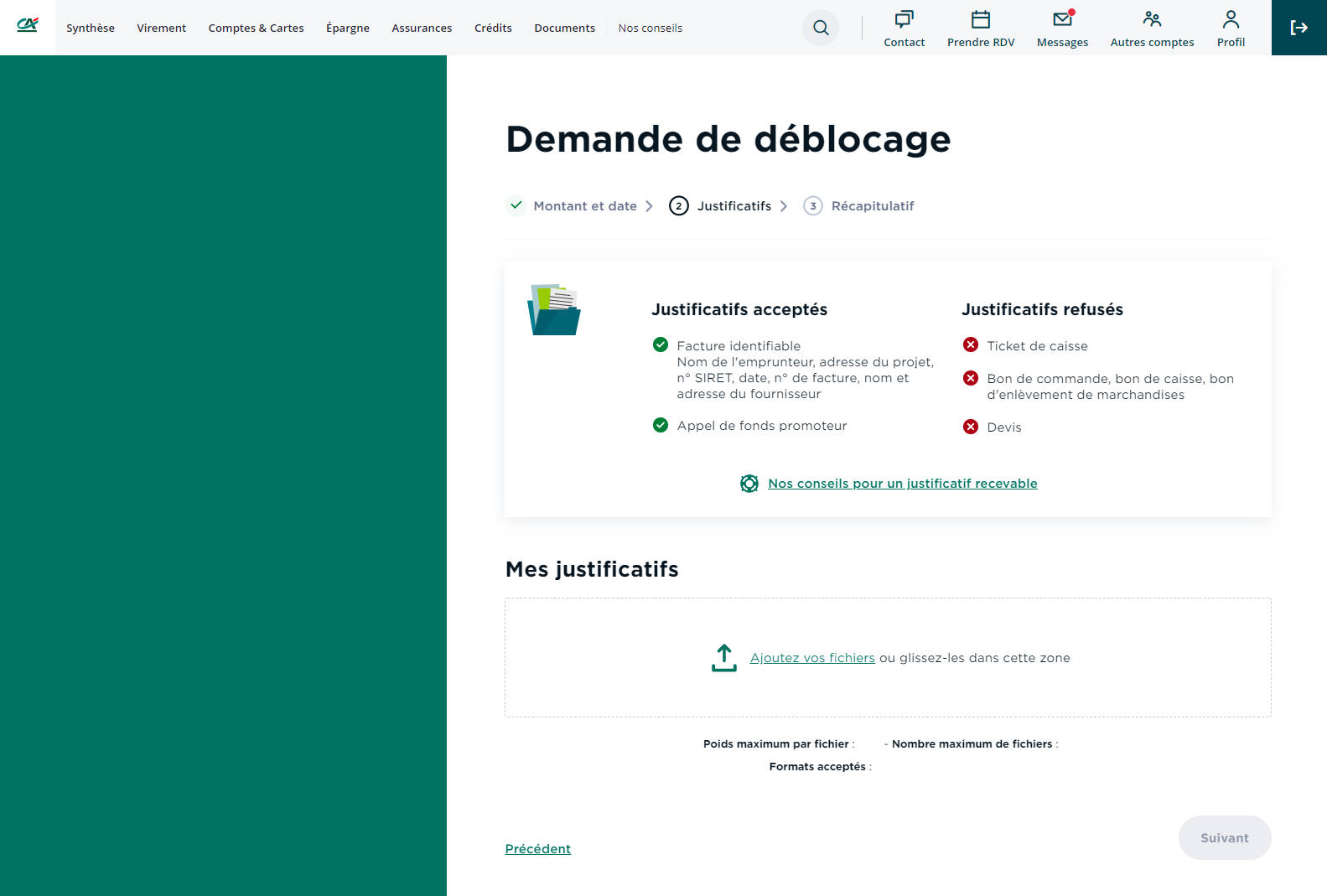Open the Synthèse menu
1327x896 pixels.
coord(91,28)
